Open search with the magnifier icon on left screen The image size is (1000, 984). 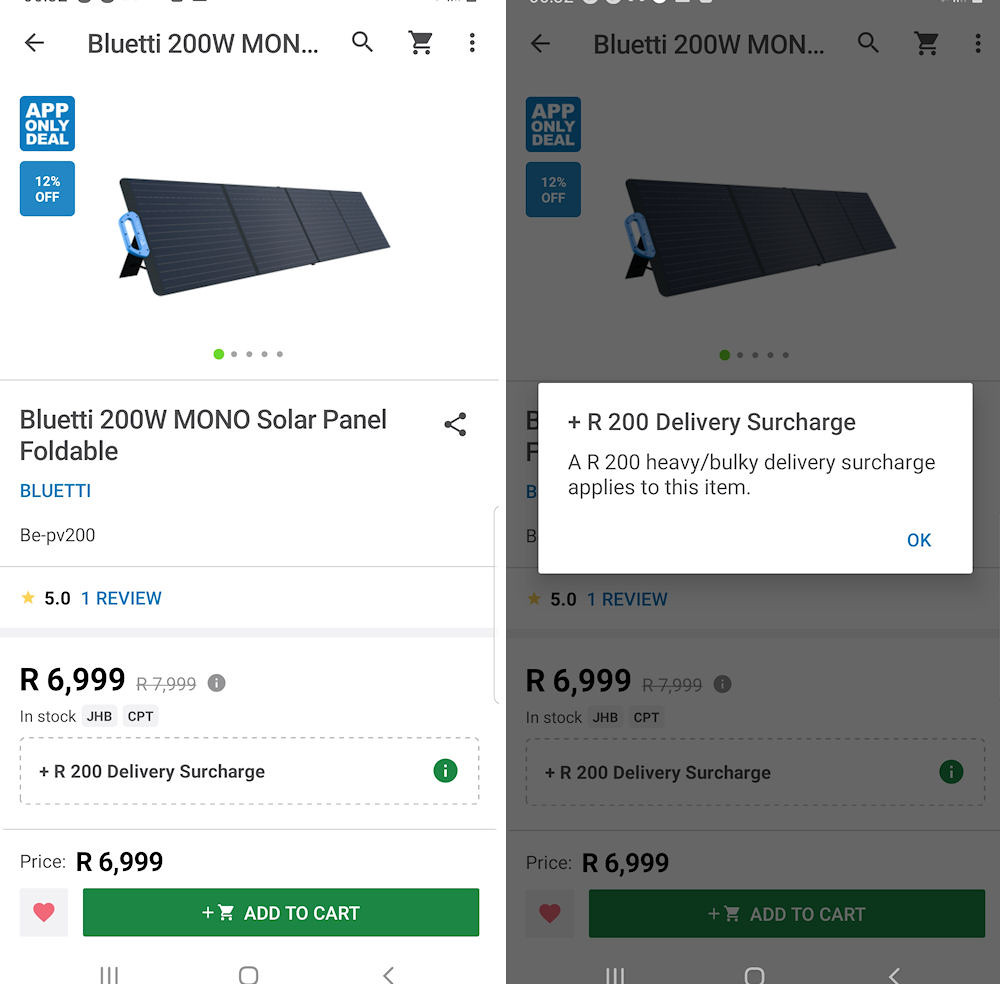point(362,42)
